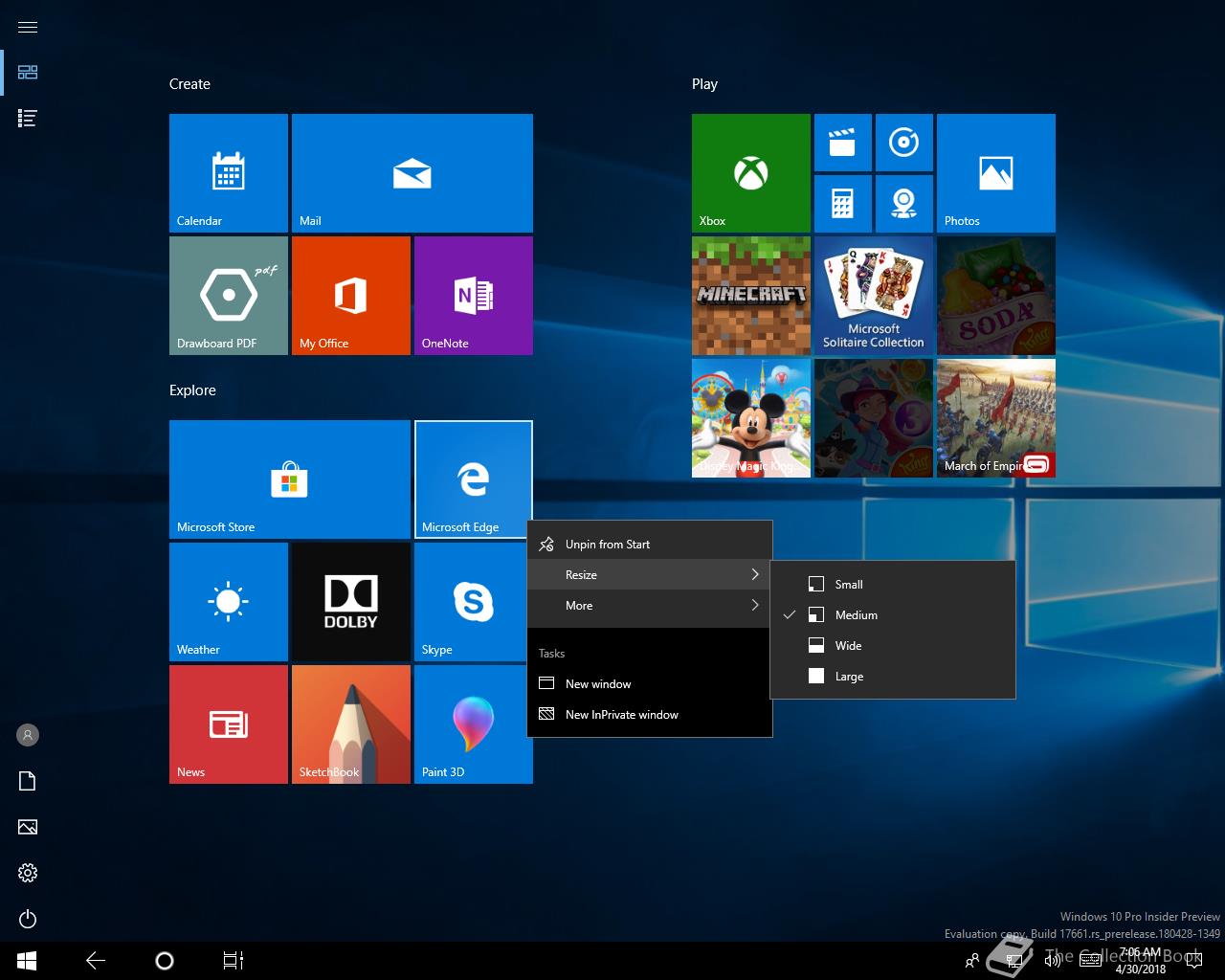This screenshot has width=1225, height=980.
Task: Click the Microsoft Edge tile
Action: click(474, 479)
